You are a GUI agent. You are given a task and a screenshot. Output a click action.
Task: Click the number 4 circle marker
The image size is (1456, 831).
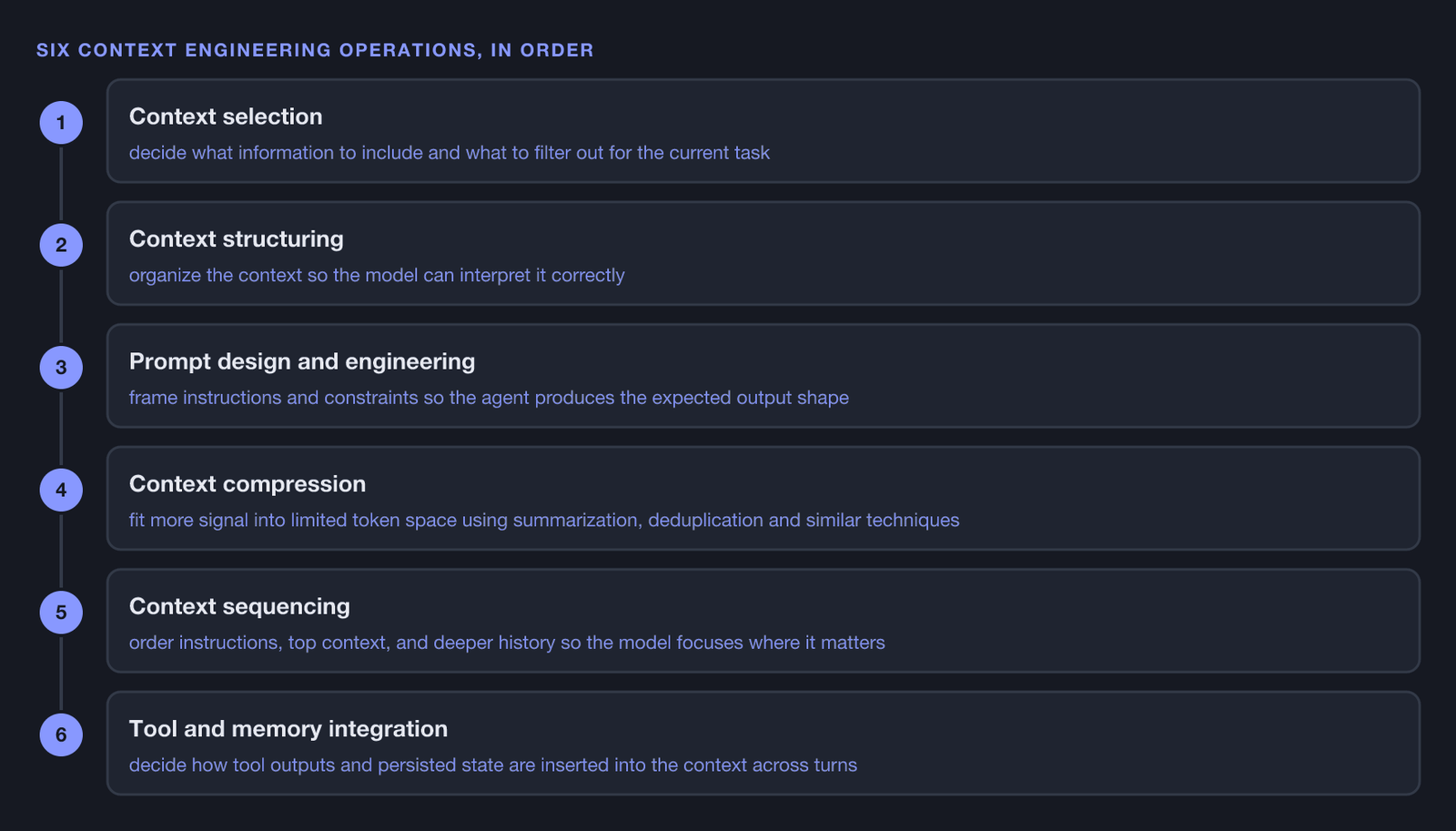[x=61, y=490]
